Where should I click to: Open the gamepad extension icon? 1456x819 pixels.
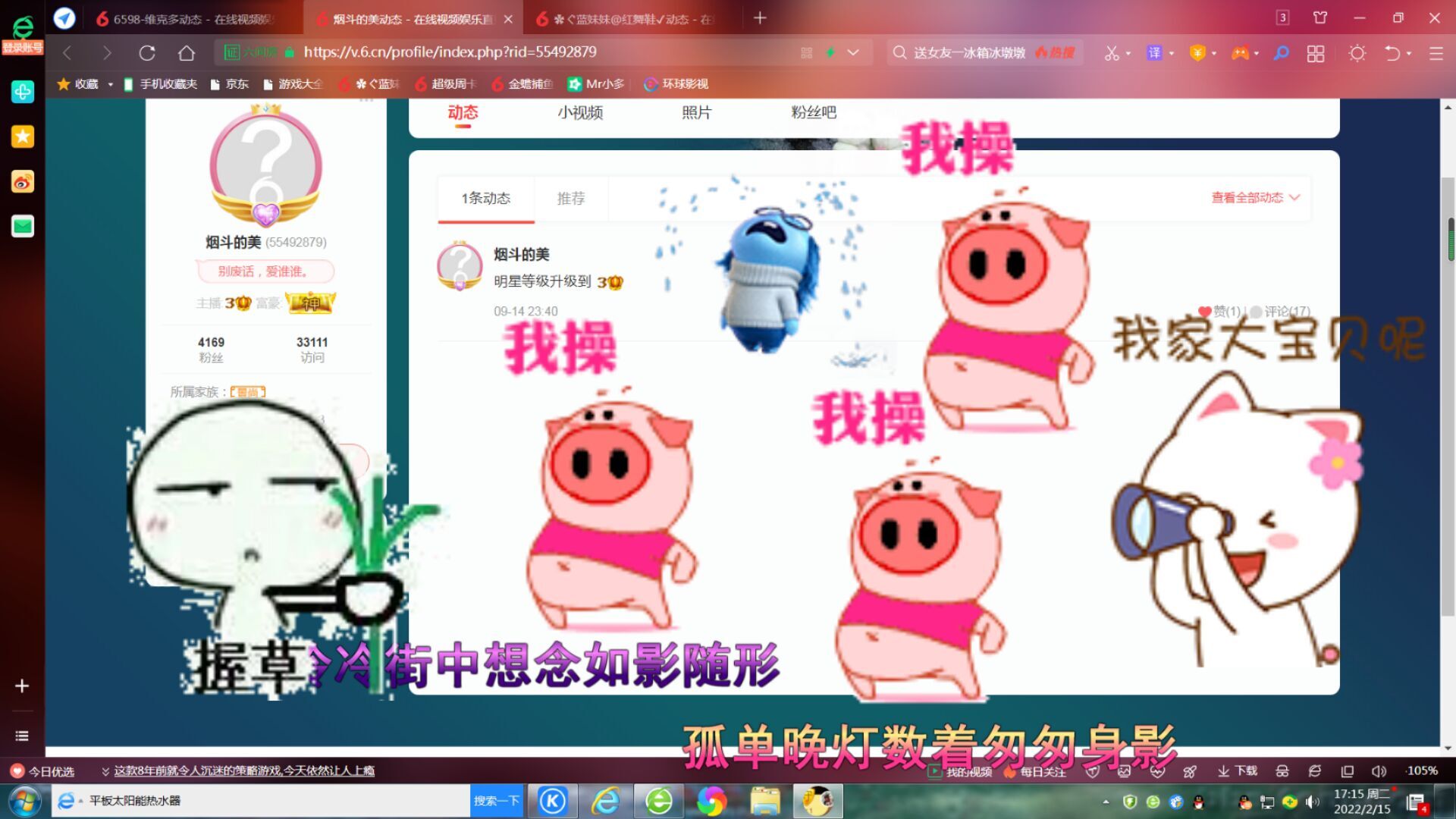[1240, 53]
